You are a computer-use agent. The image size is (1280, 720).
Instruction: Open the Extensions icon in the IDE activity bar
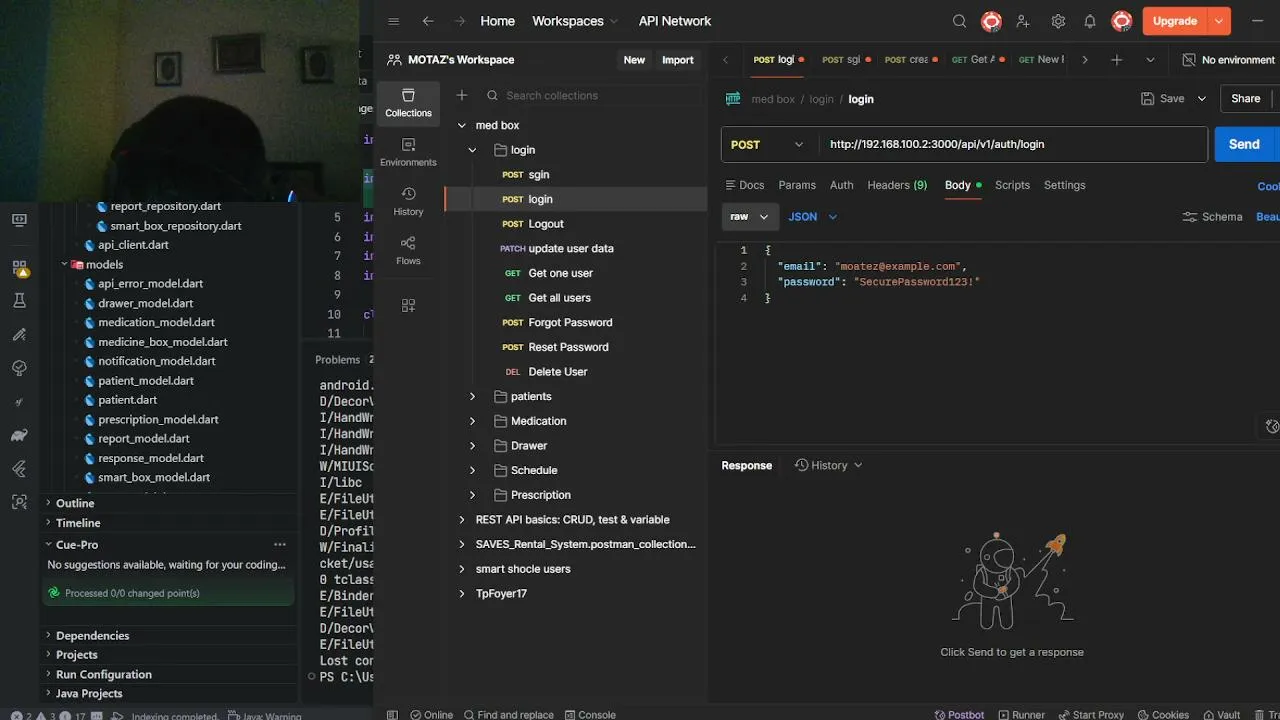19,268
